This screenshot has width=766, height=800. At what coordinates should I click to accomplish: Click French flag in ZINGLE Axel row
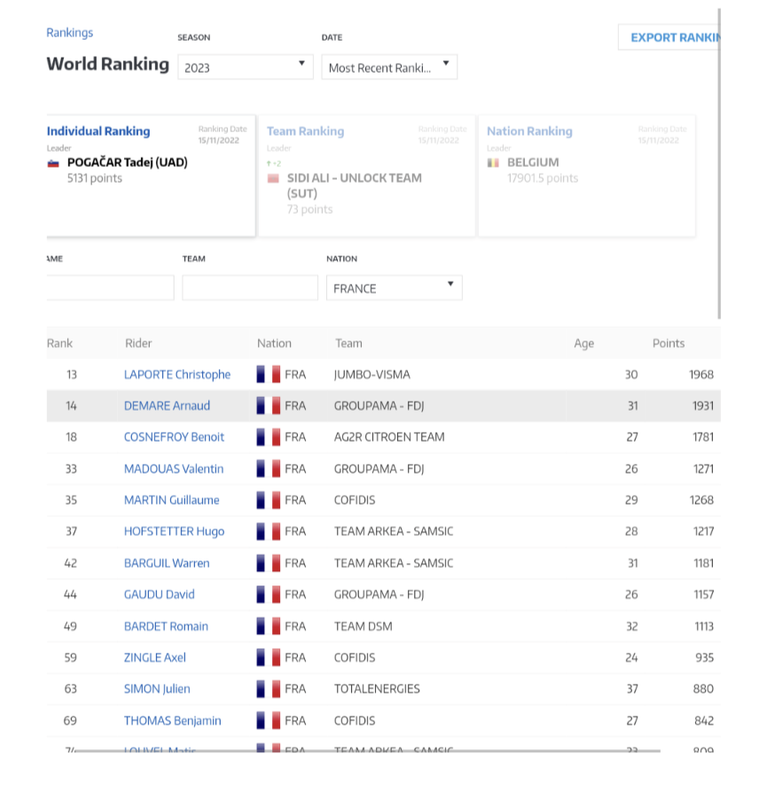(268, 658)
